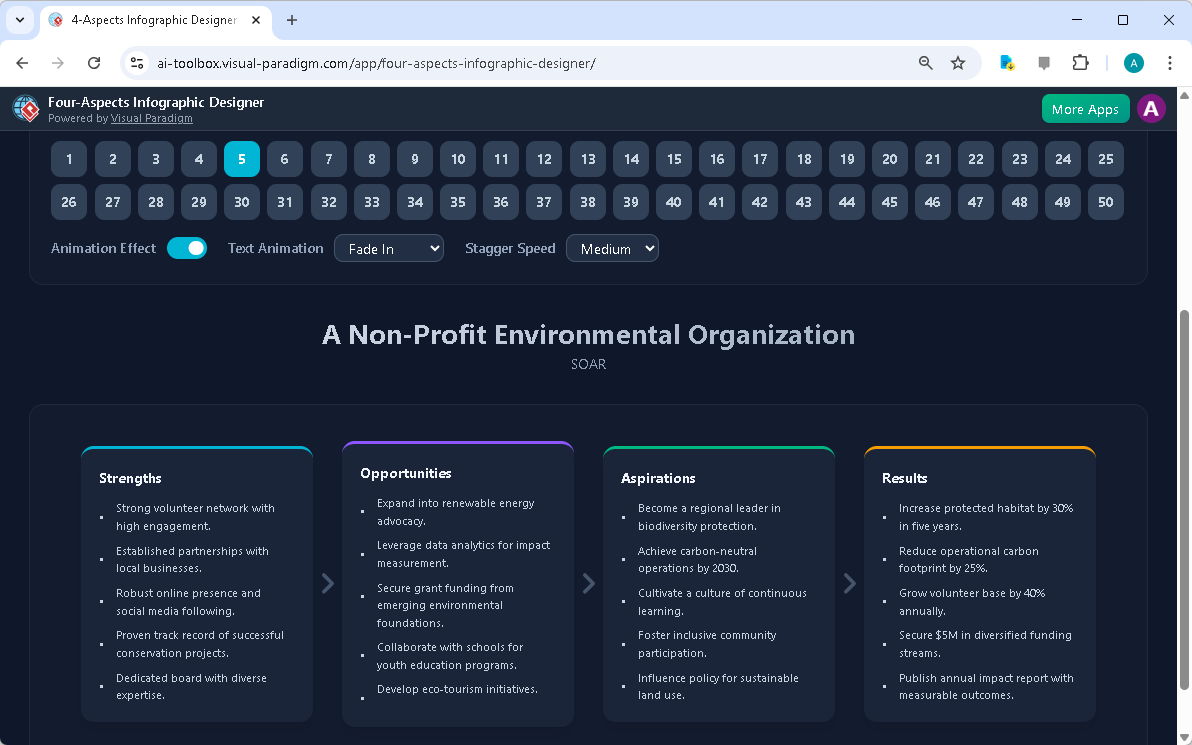Viewport: 1192px width, 745px height.
Task: Click the More Apps button
Action: (1085, 108)
